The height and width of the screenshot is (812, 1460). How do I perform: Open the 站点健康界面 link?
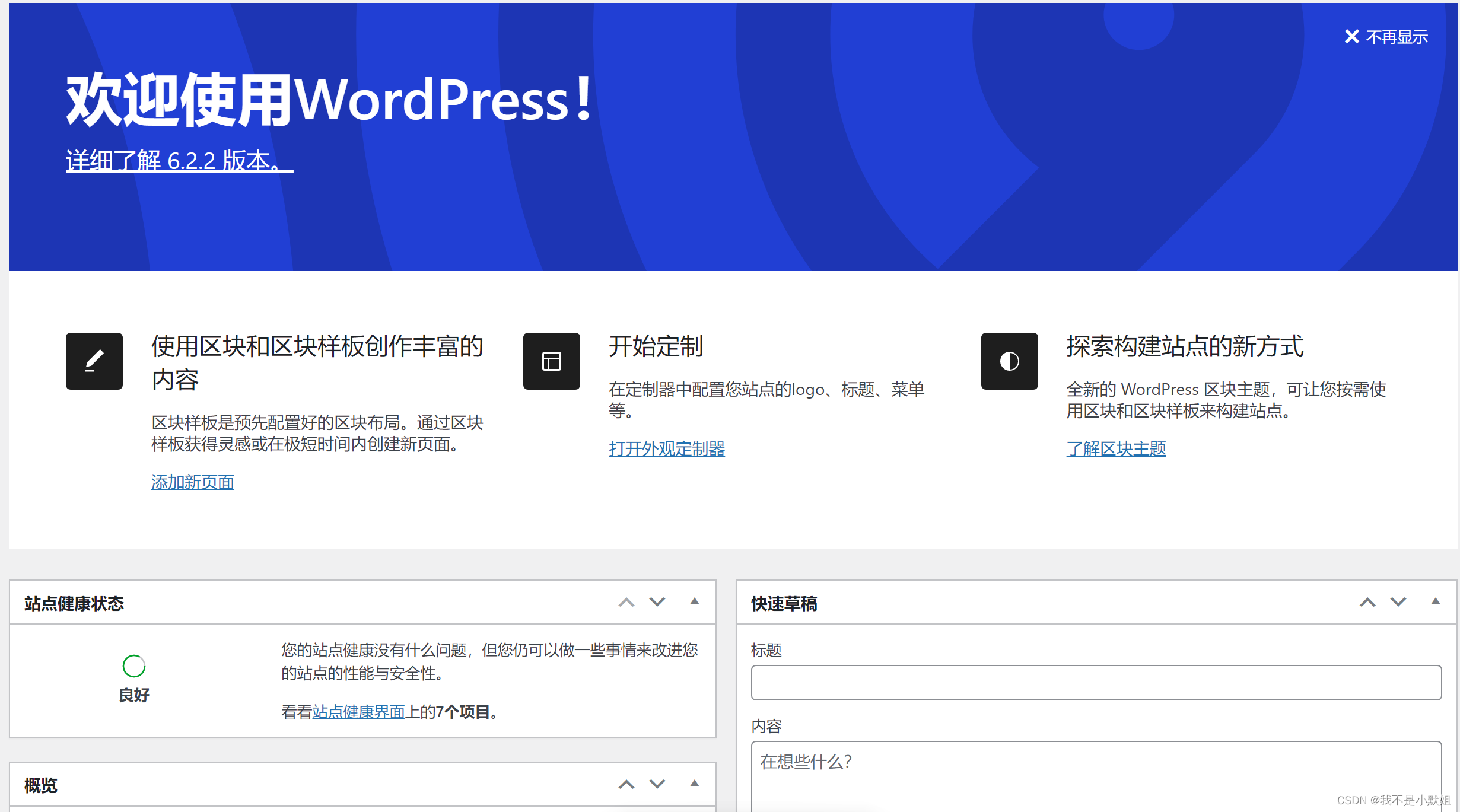click(x=358, y=712)
